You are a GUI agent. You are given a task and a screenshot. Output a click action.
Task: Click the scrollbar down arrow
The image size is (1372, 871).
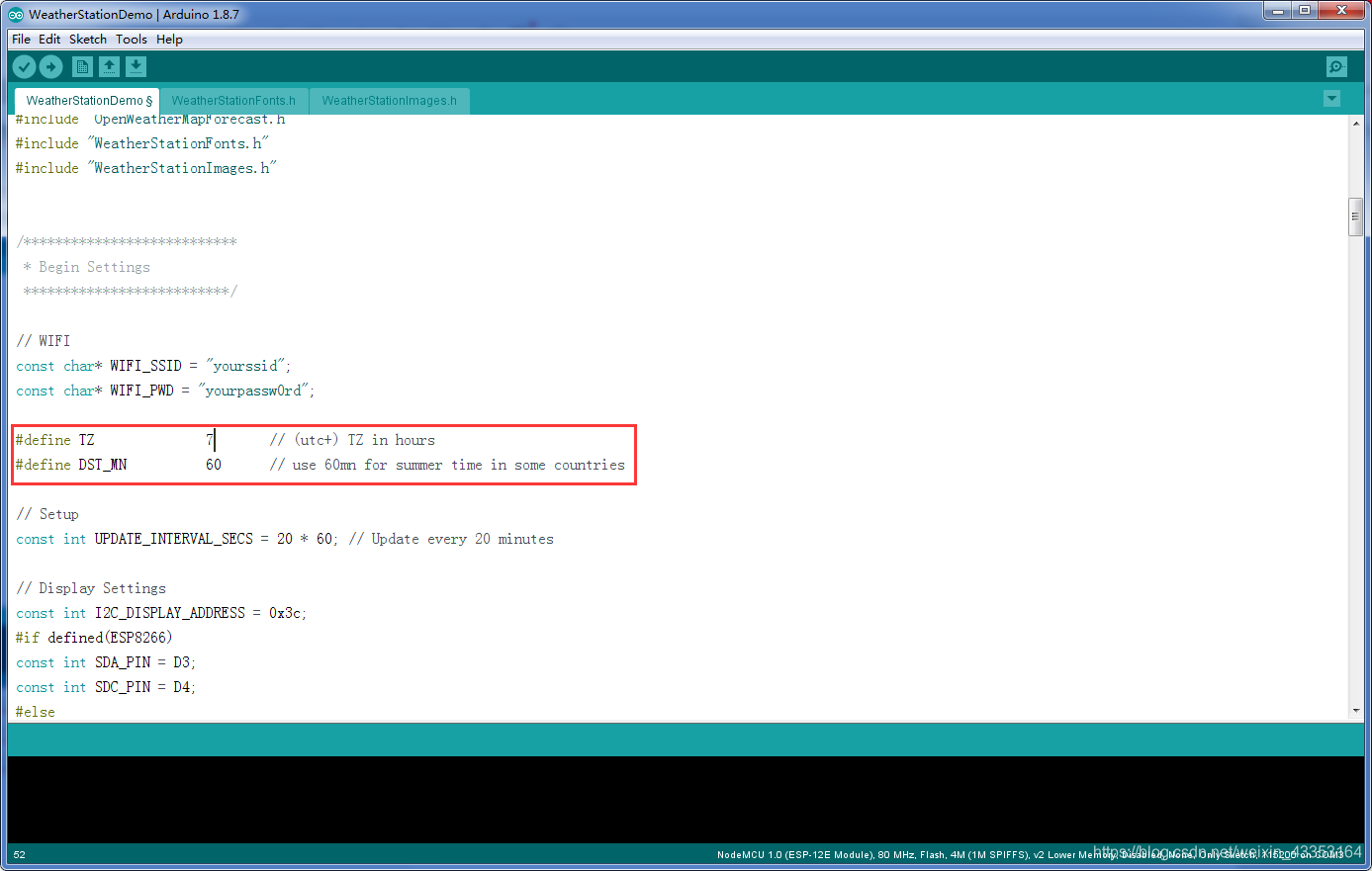pyautogui.click(x=1355, y=711)
